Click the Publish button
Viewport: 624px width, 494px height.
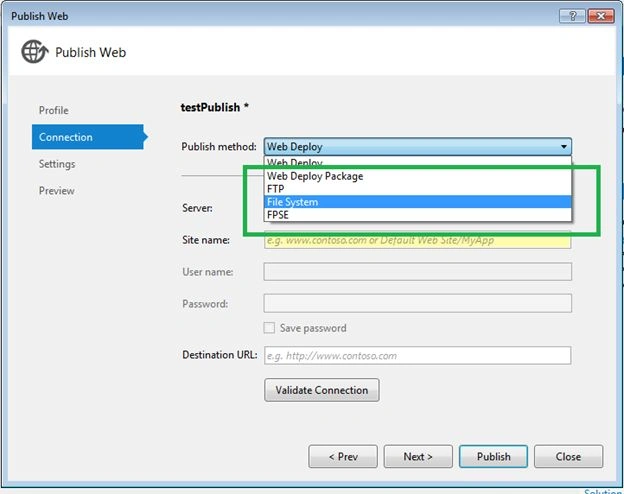pyautogui.click(x=493, y=456)
